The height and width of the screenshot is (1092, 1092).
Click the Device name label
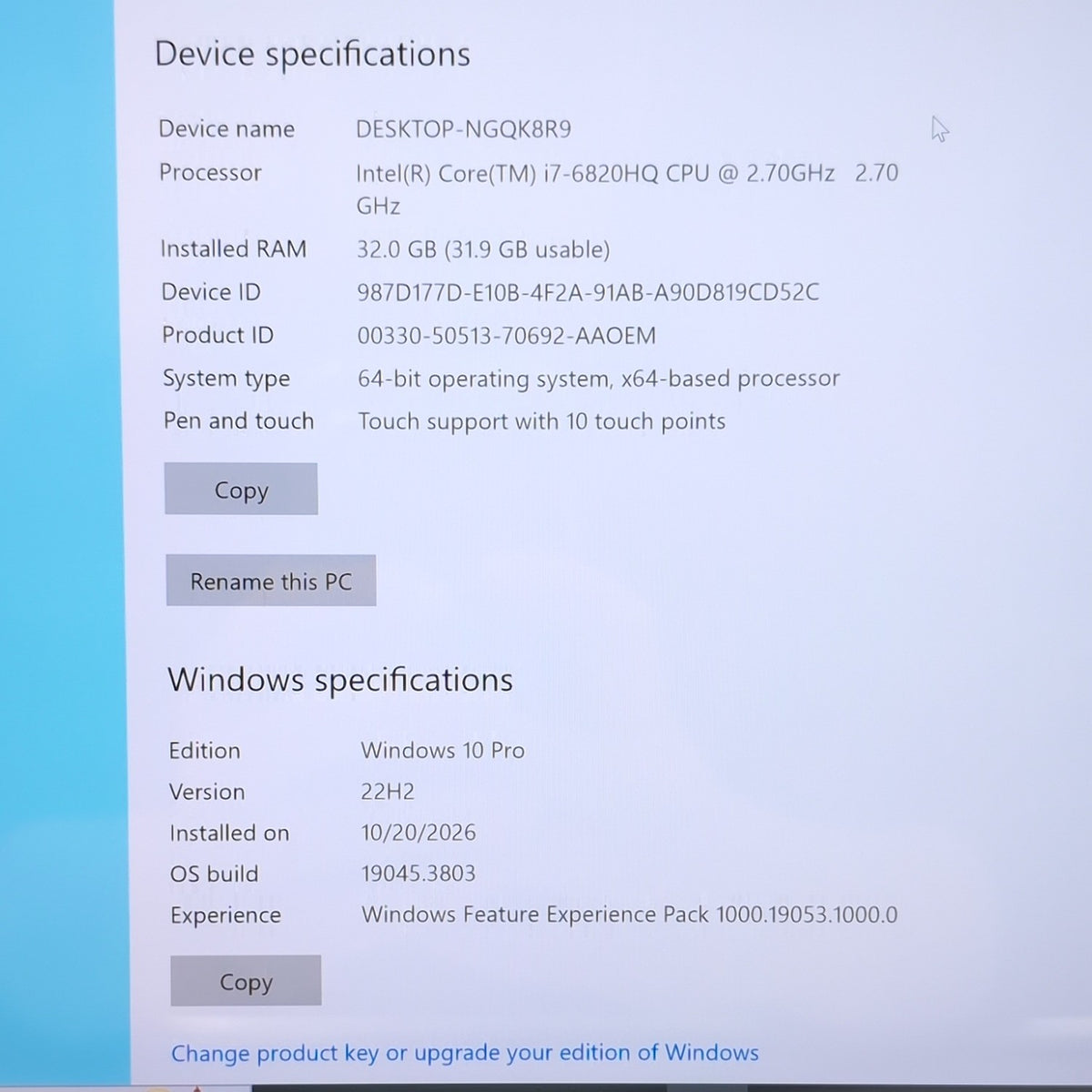[227, 129]
